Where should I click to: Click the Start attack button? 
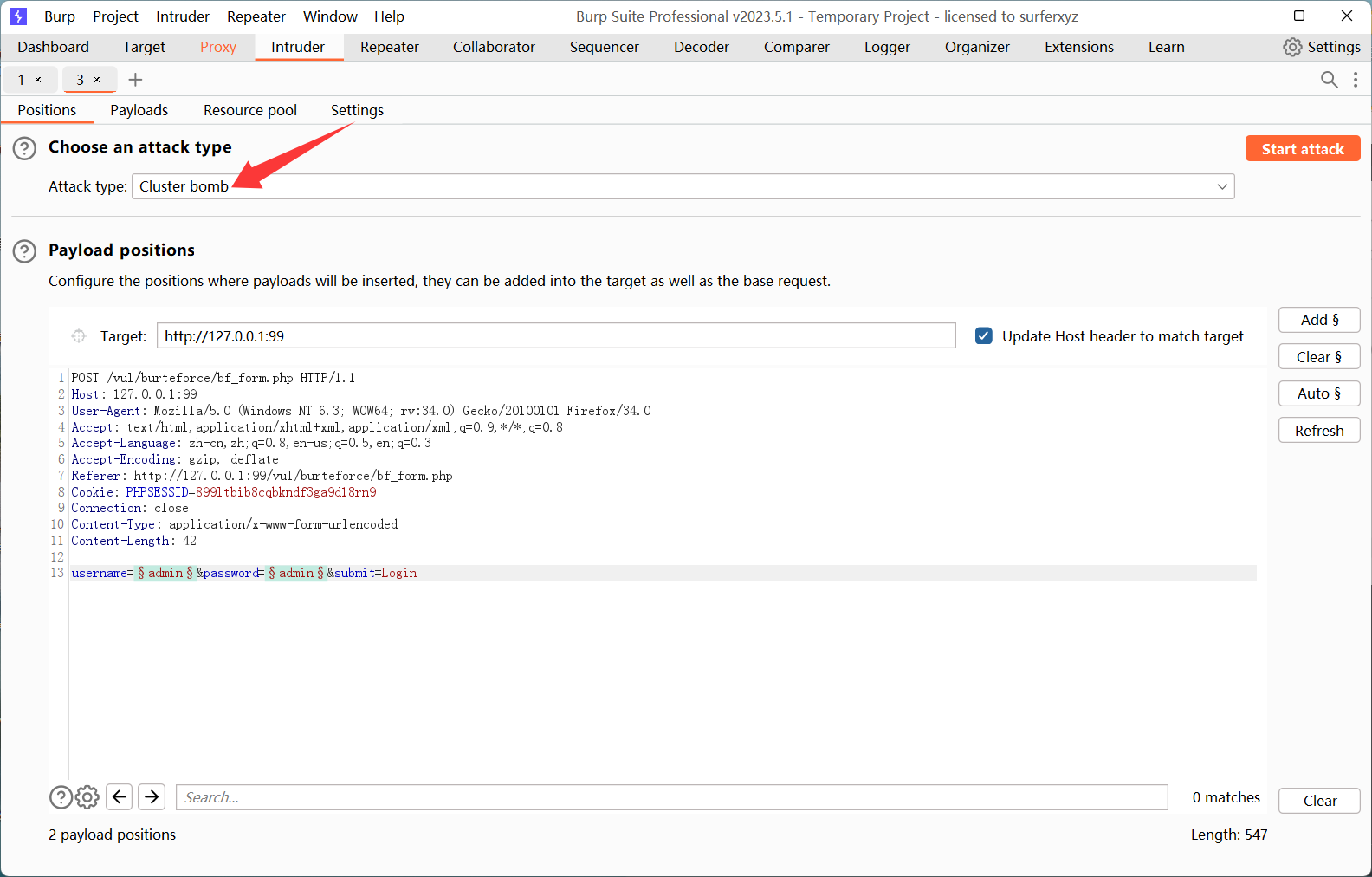(x=1303, y=148)
